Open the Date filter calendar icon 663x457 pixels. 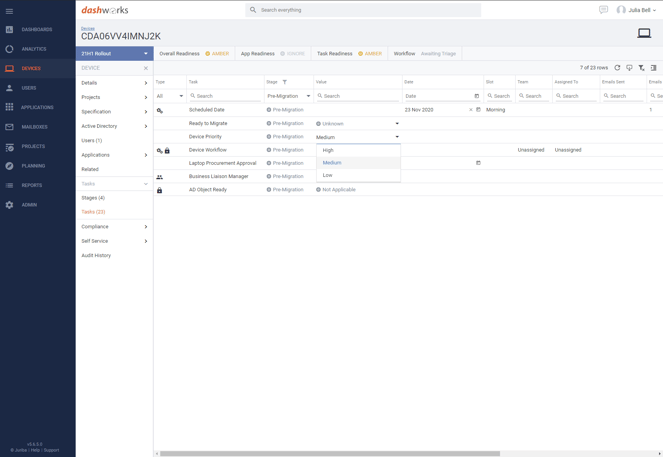pos(477,96)
